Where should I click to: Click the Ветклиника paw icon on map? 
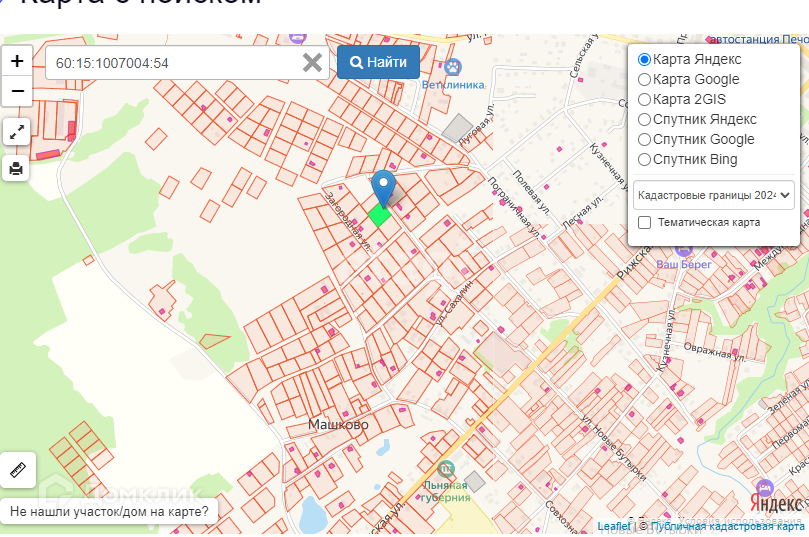click(453, 67)
